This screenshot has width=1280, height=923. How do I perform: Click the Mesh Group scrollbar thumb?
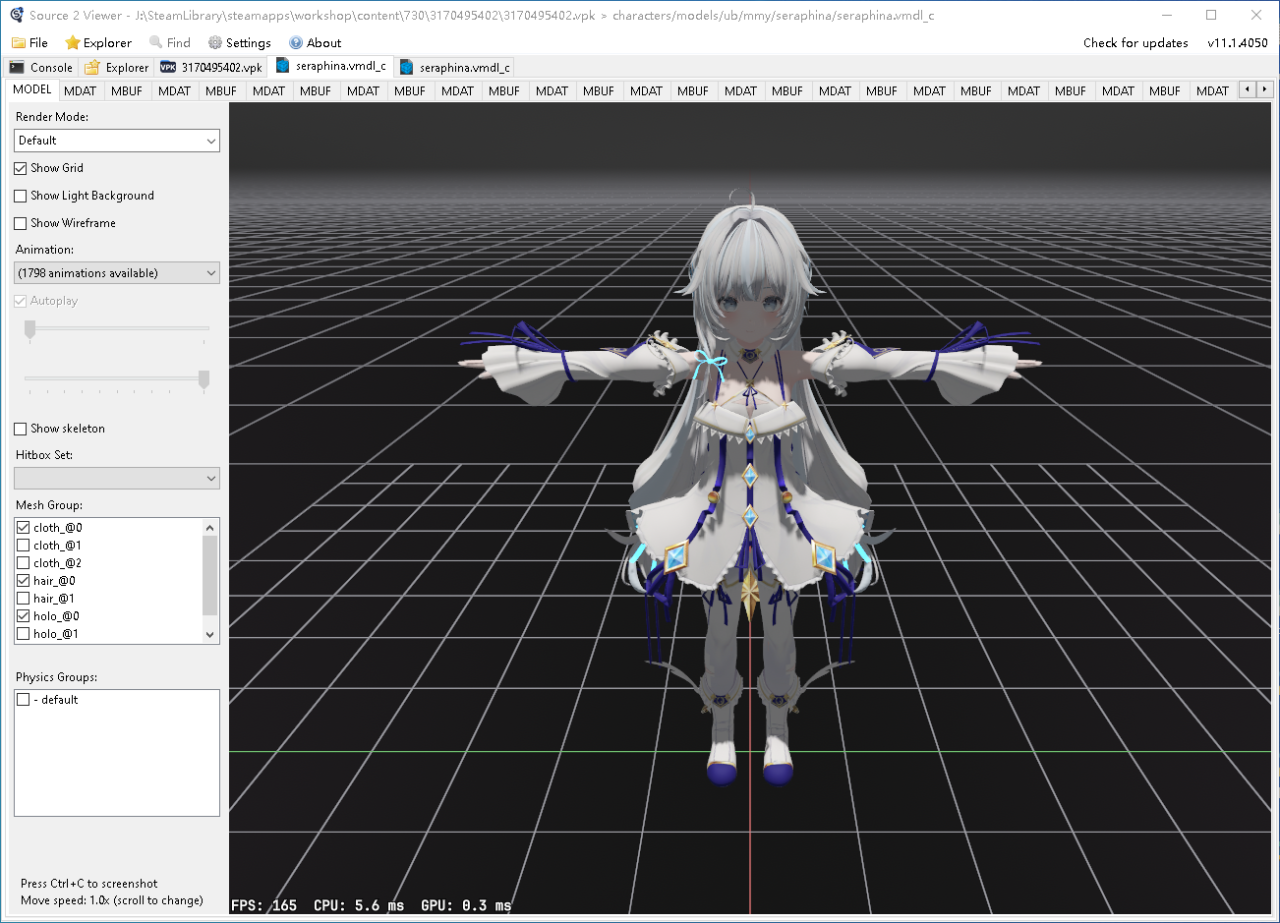coord(210,575)
